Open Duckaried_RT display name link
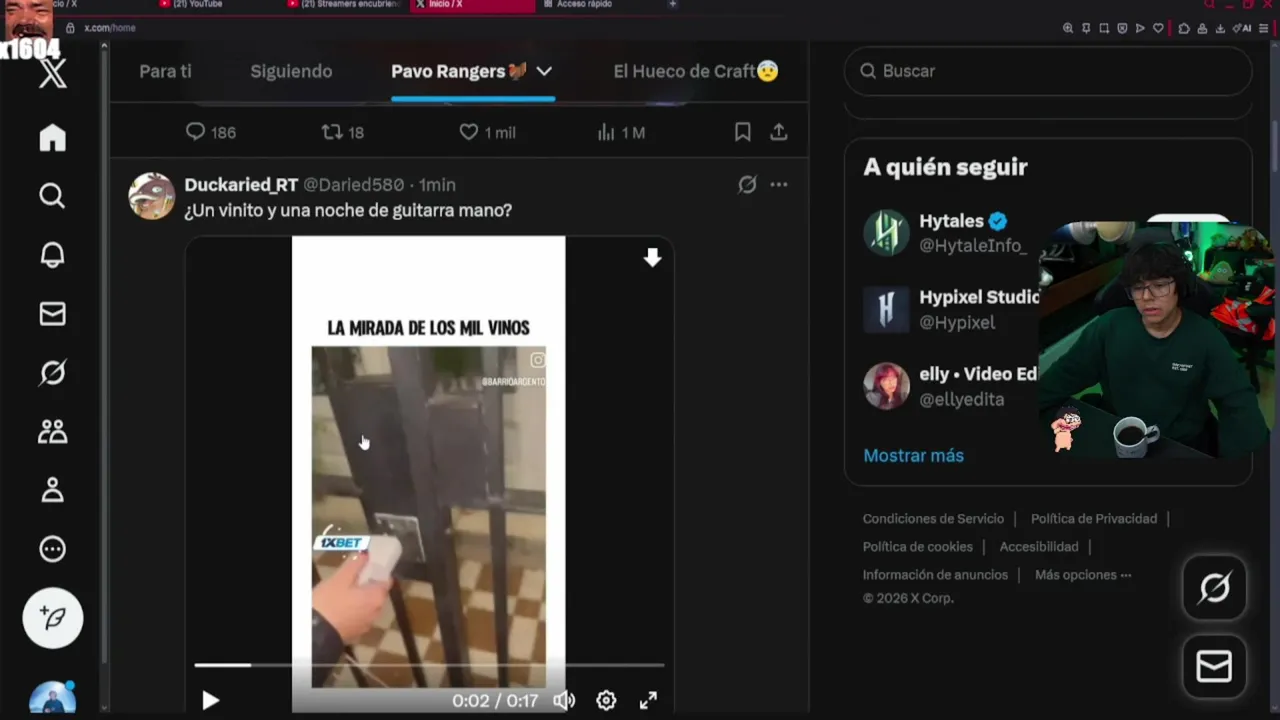Screen dimensions: 1280x720 (241, 185)
